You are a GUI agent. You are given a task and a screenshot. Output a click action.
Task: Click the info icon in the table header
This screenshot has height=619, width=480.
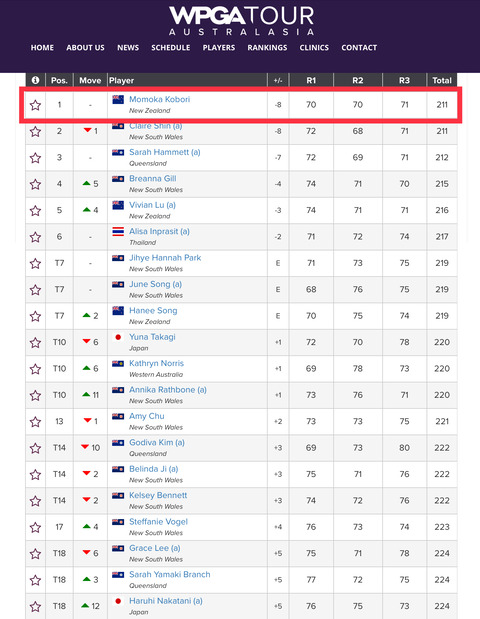35,80
